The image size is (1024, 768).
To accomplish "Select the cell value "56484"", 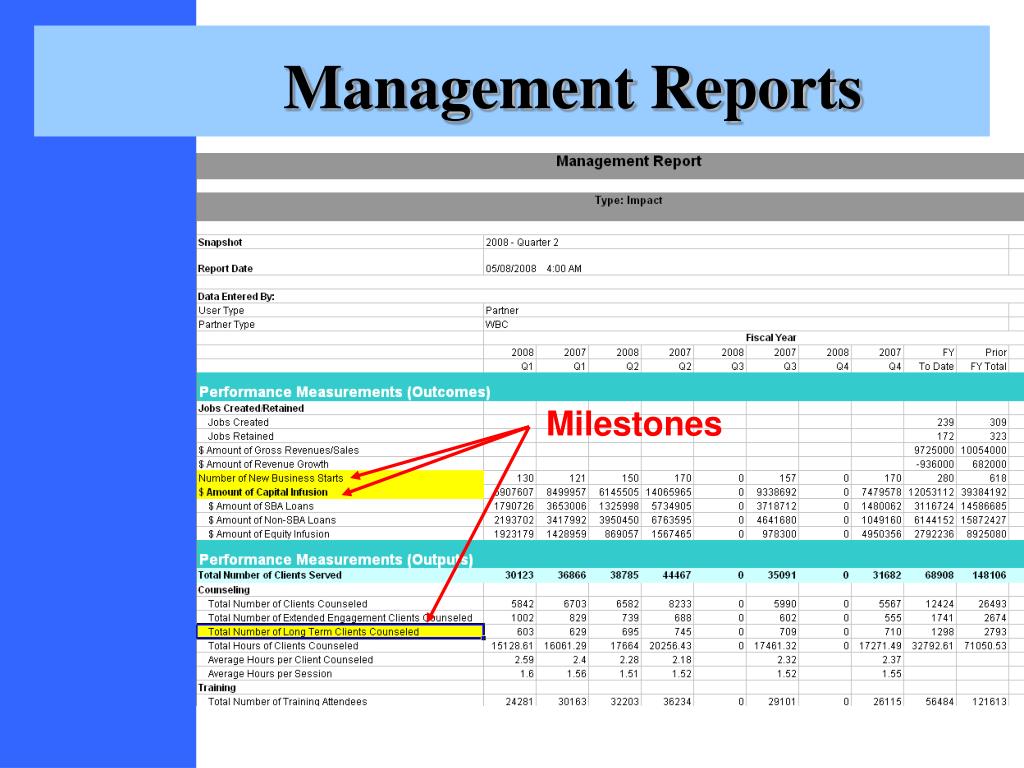I will pos(940,701).
